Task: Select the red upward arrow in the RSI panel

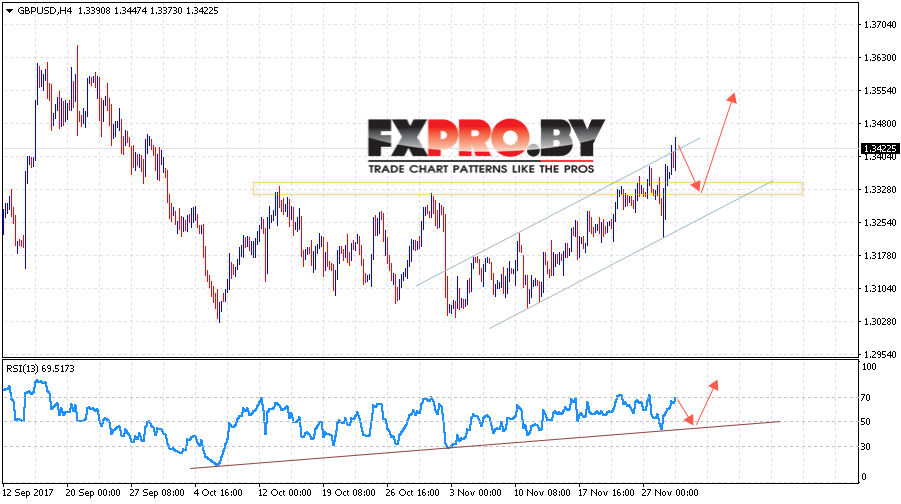Action: (x=707, y=402)
